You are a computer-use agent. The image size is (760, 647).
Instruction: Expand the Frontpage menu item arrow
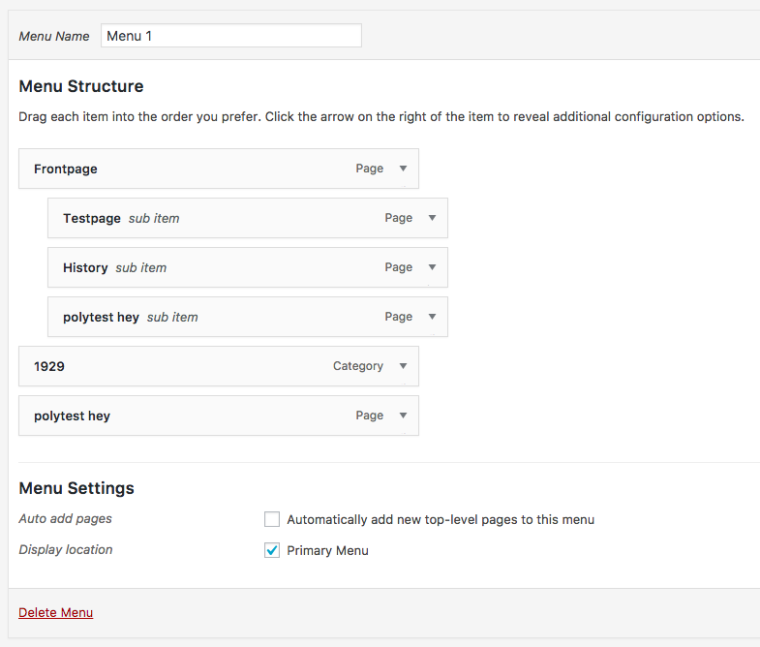point(403,169)
